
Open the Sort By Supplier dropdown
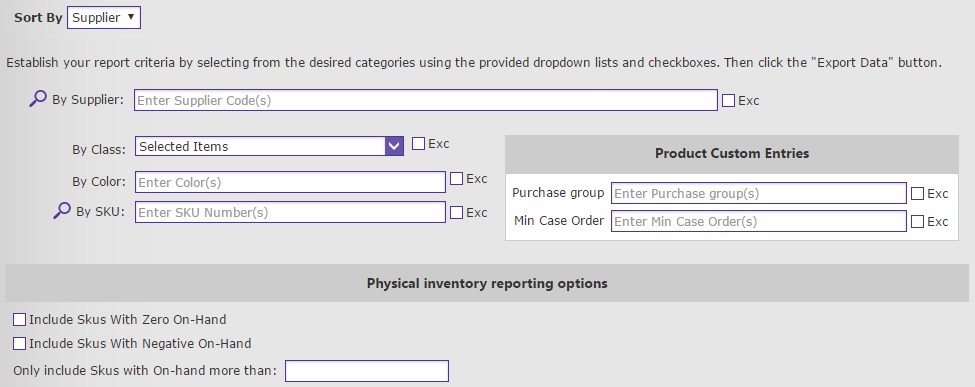[x=104, y=17]
